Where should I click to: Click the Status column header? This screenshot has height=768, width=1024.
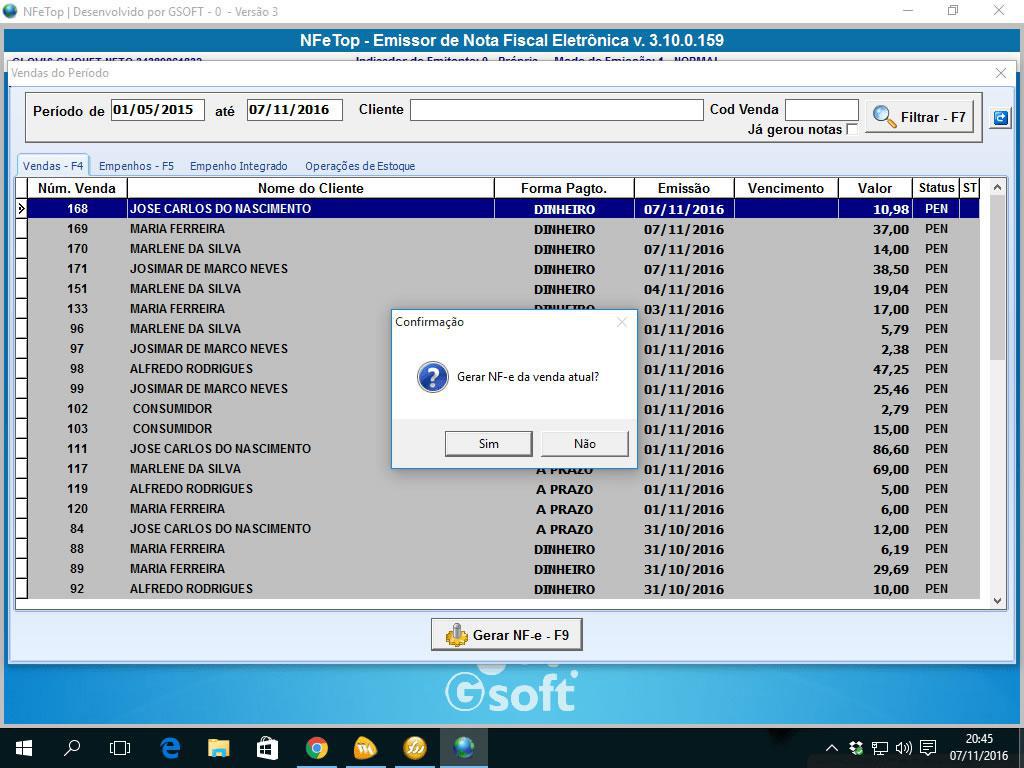pyautogui.click(x=936, y=188)
